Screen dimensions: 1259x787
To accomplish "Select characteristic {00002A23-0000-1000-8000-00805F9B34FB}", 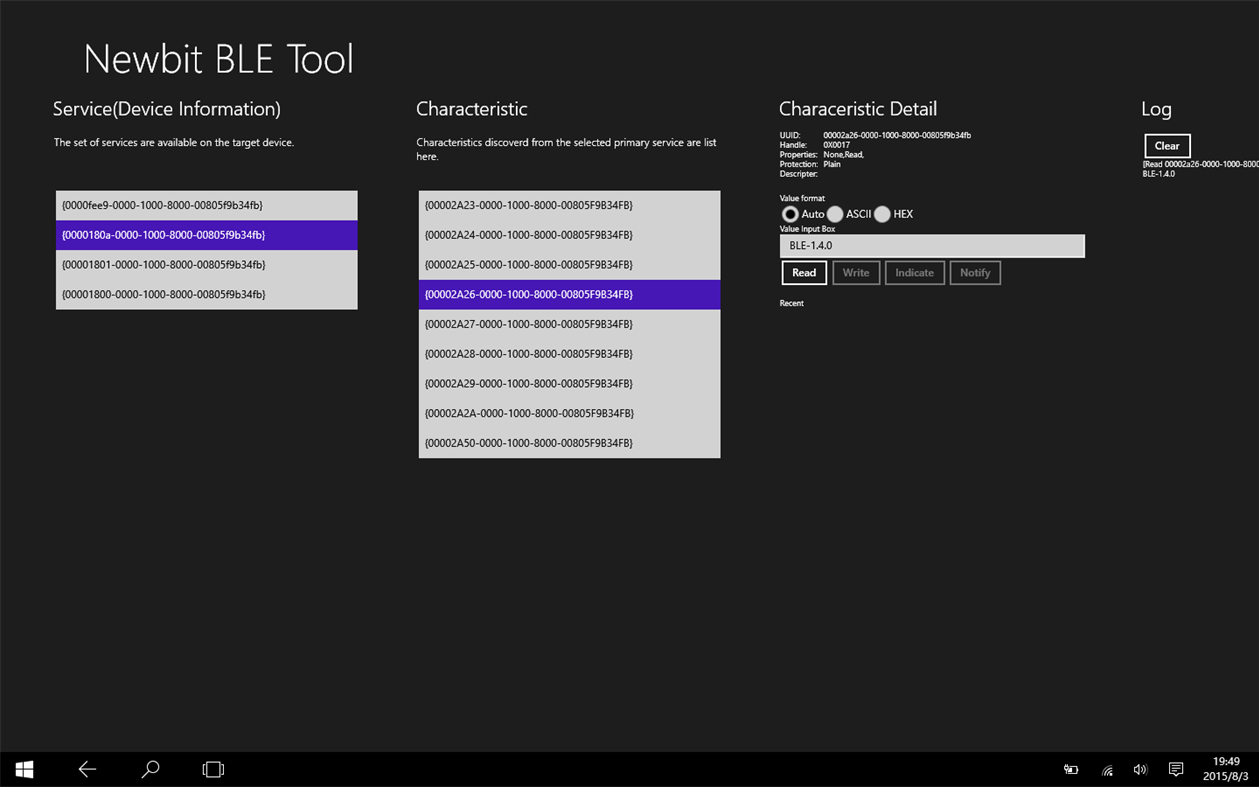I will click(569, 204).
